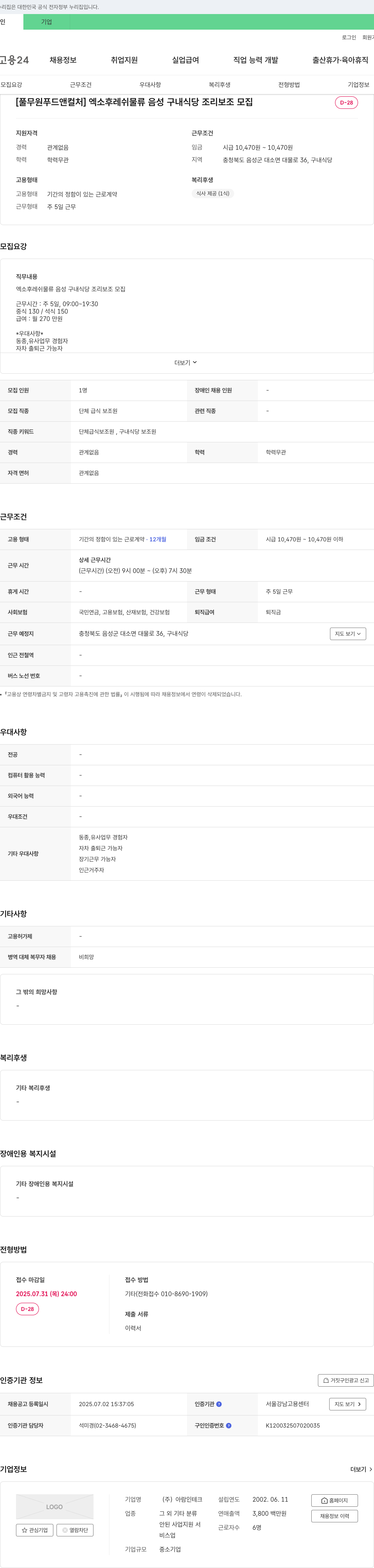Image resolution: width=374 pixels, height=1568 pixels.
Task: Open company 홈페이지 button
Action: [x=335, y=1500]
